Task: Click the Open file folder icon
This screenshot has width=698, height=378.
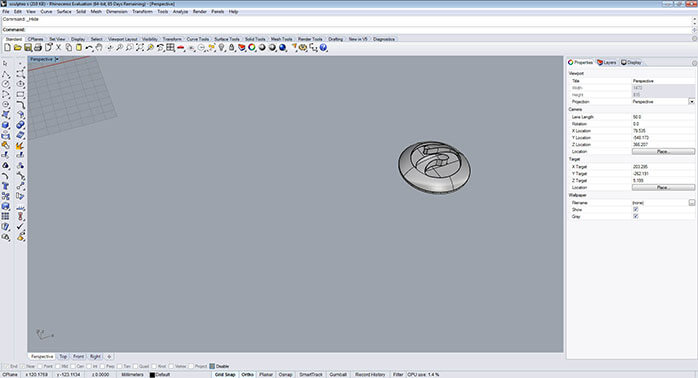Action: [17, 48]
